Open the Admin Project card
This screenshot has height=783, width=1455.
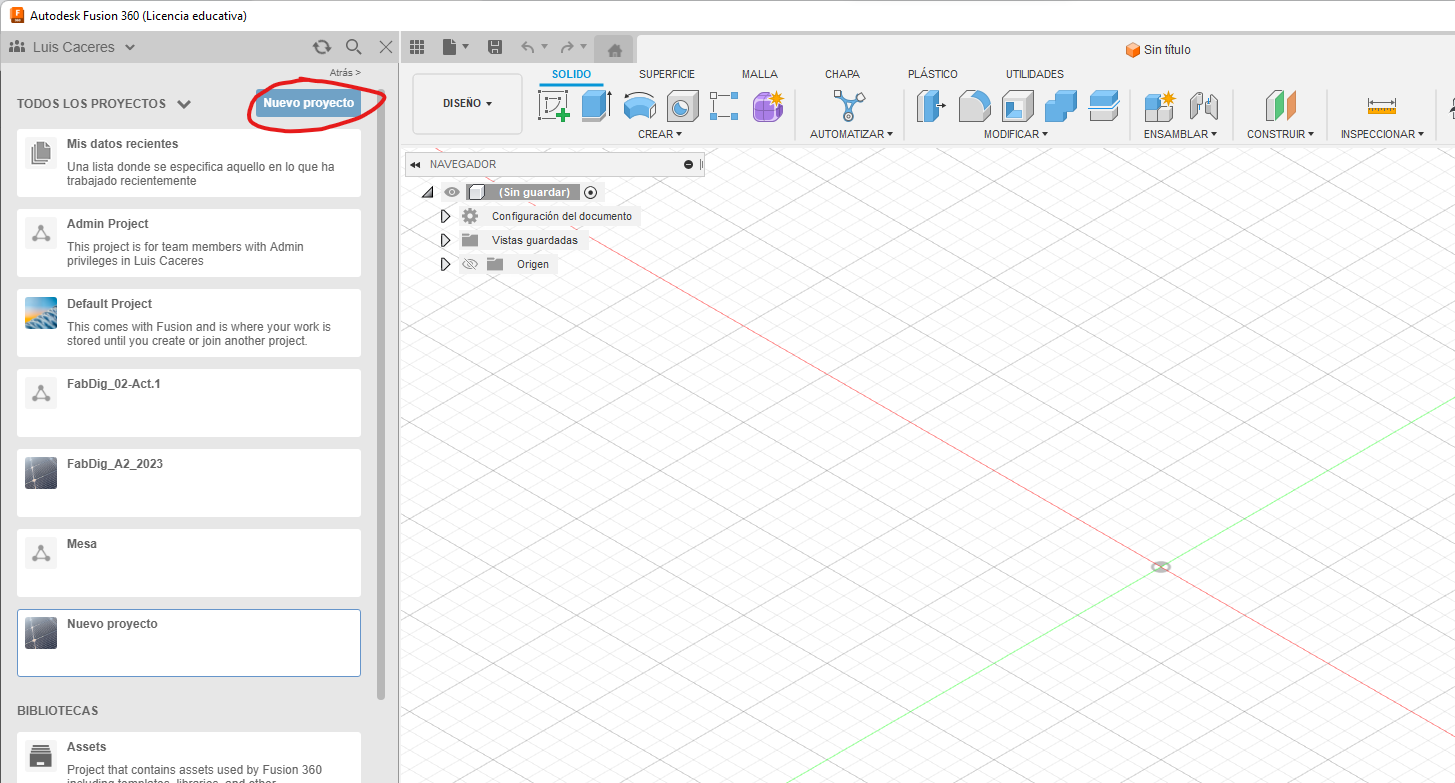click(x=189, y=243)
